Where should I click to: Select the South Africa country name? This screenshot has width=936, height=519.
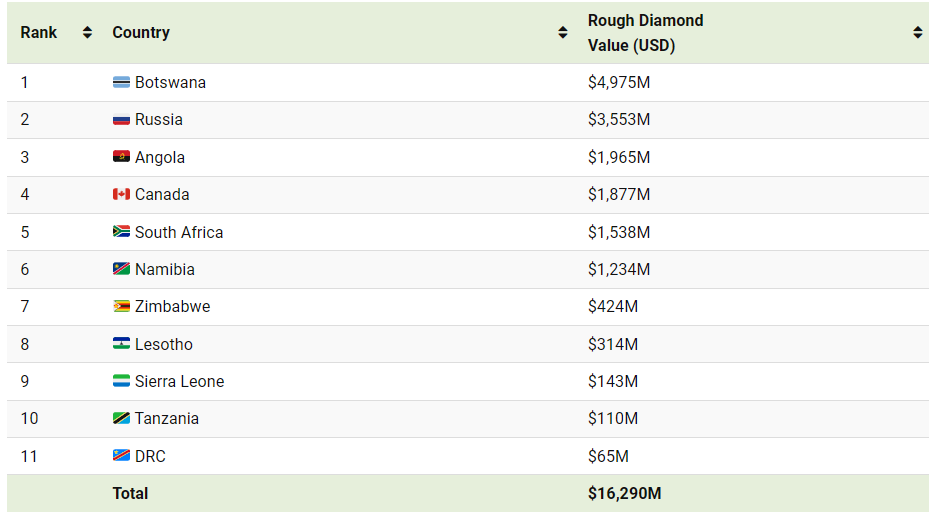(179, 232)
